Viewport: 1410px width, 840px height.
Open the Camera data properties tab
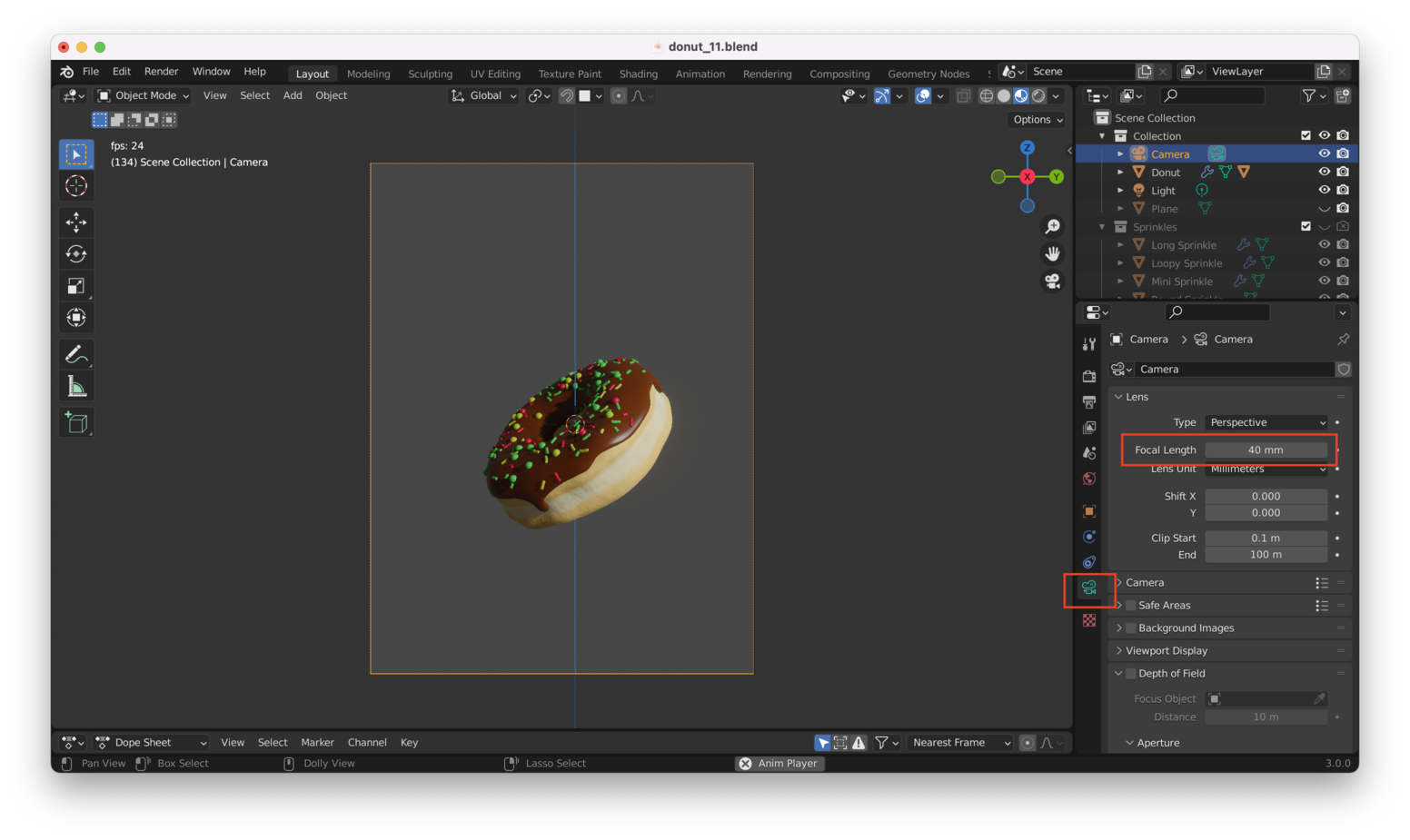click(x=1088, y=588)
